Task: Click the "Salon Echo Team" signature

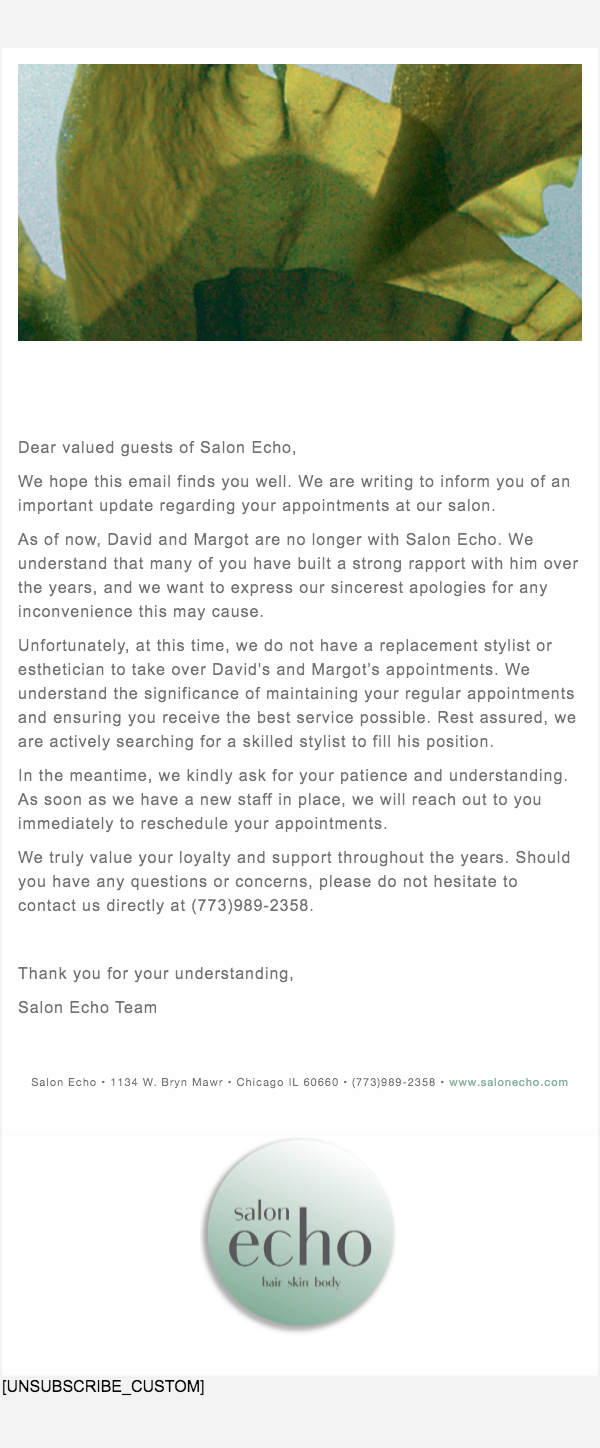Action: coord(87,1008)
